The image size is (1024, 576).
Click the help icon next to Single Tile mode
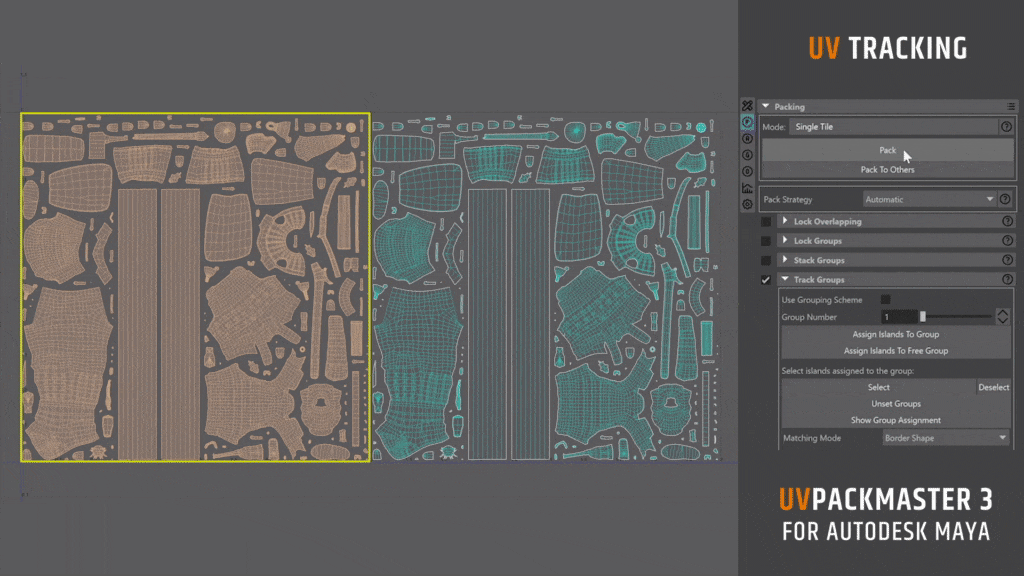pos(1005,126)
